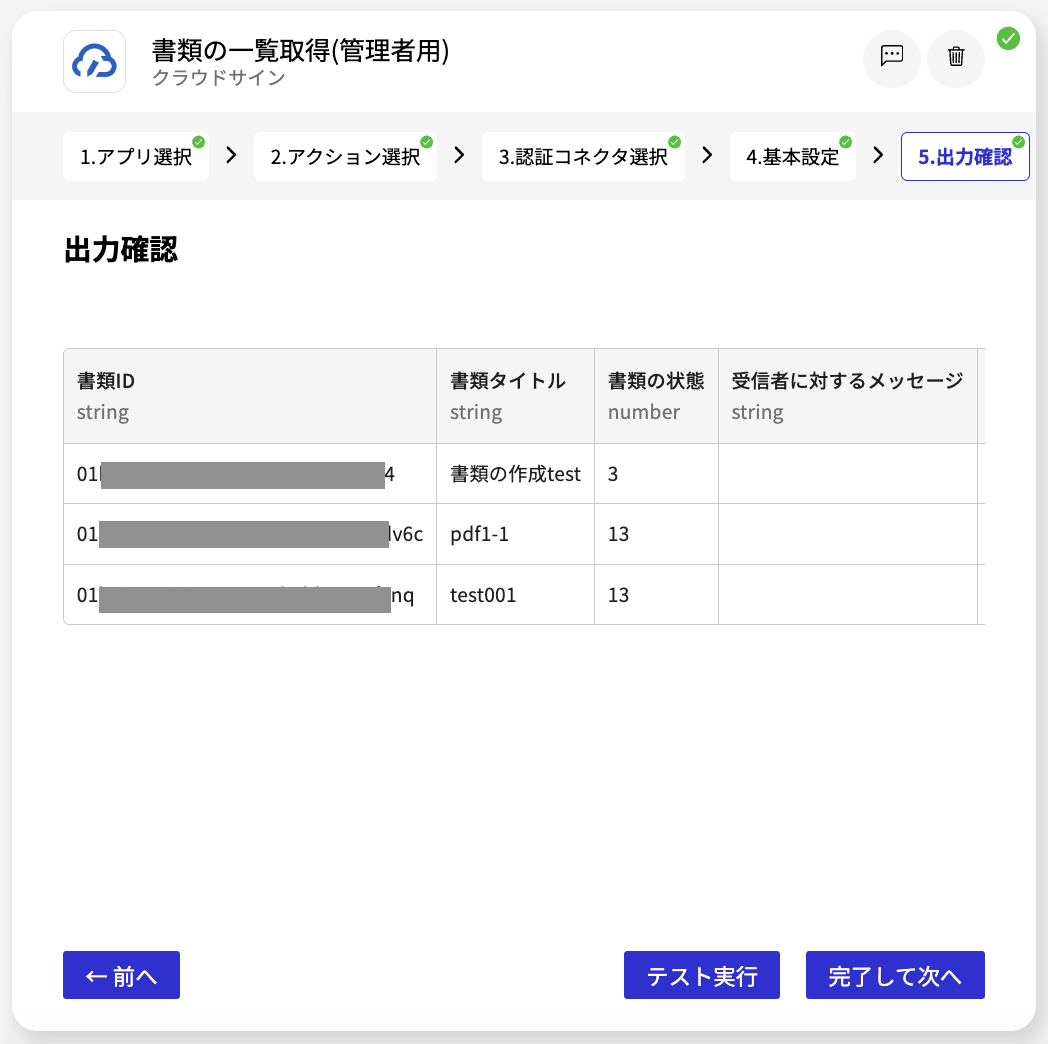Select step 5.出力確認 tab

pyautogui.click(x=965, y=156)
